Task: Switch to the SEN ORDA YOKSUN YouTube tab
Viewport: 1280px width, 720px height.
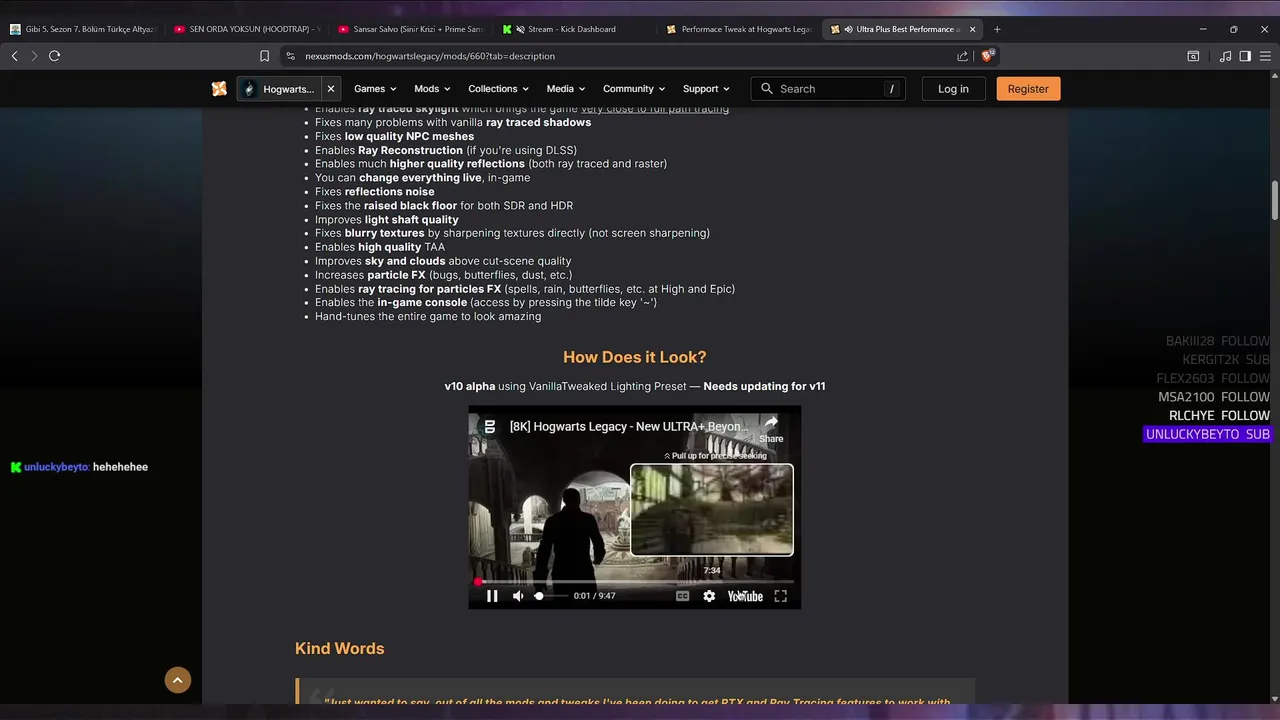Action: pos(246,29)
